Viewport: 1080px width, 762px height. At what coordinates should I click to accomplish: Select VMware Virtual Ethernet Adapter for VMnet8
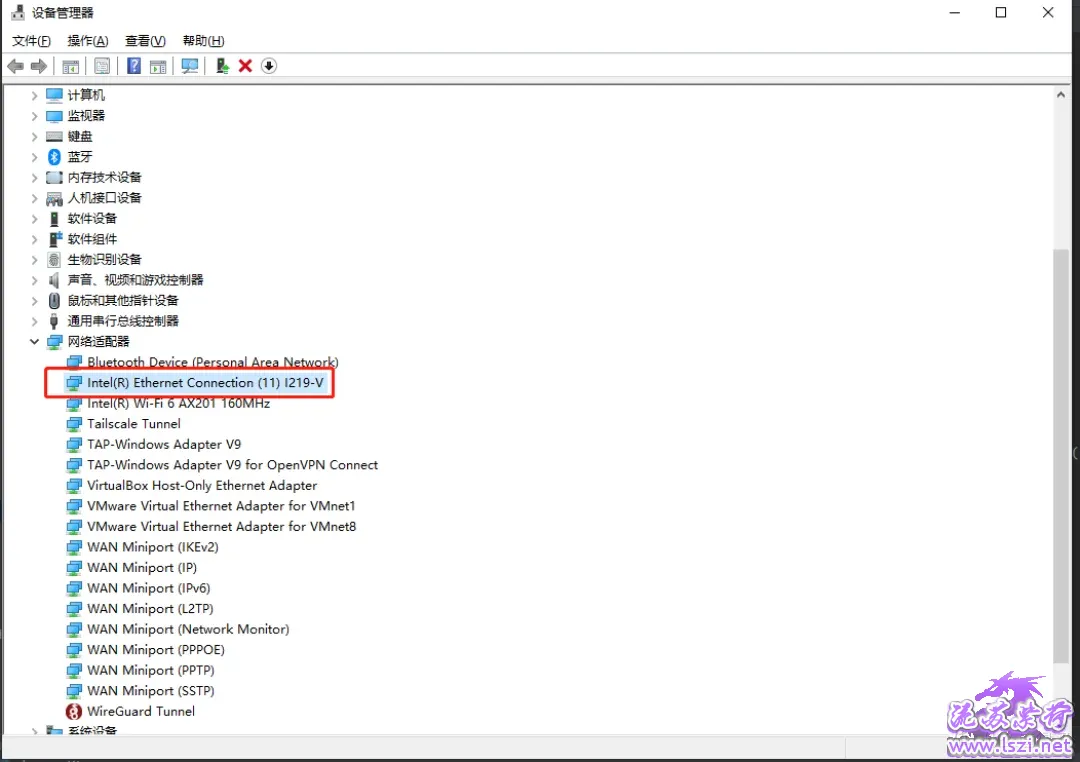click(x=222, y=527)
